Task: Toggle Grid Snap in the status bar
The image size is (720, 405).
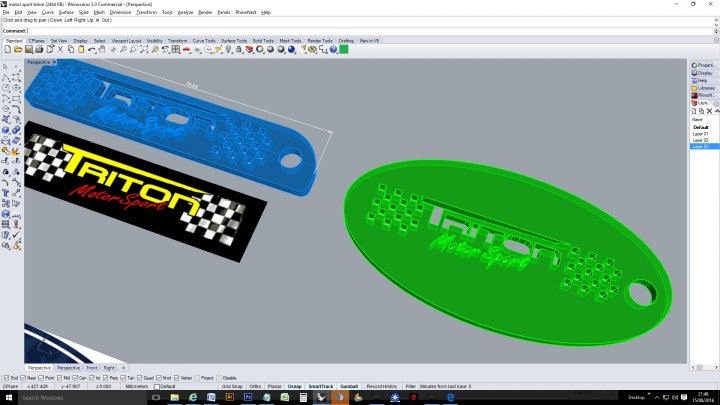Action: pyautogui.click(x=232, y=387)
